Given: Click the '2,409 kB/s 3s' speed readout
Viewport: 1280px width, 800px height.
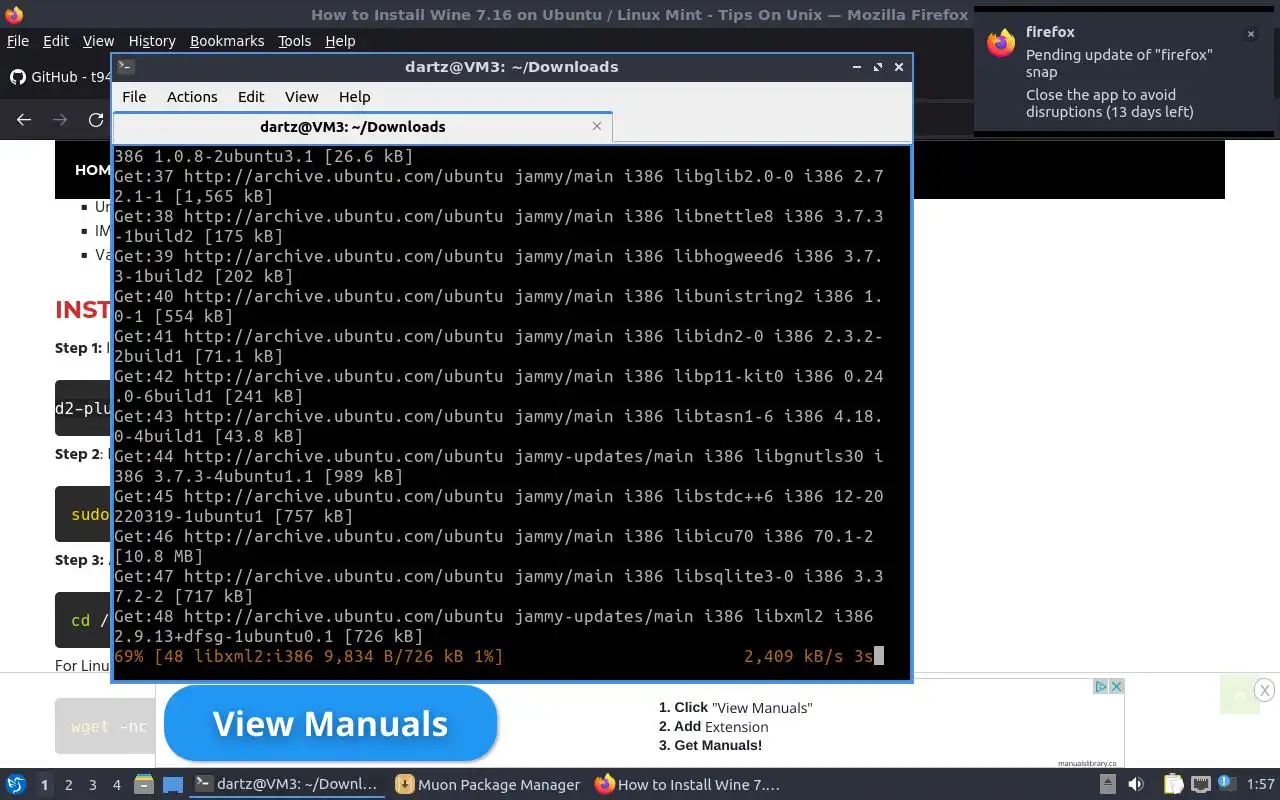Looking at the screenshot, I should [x=808, y=656].
